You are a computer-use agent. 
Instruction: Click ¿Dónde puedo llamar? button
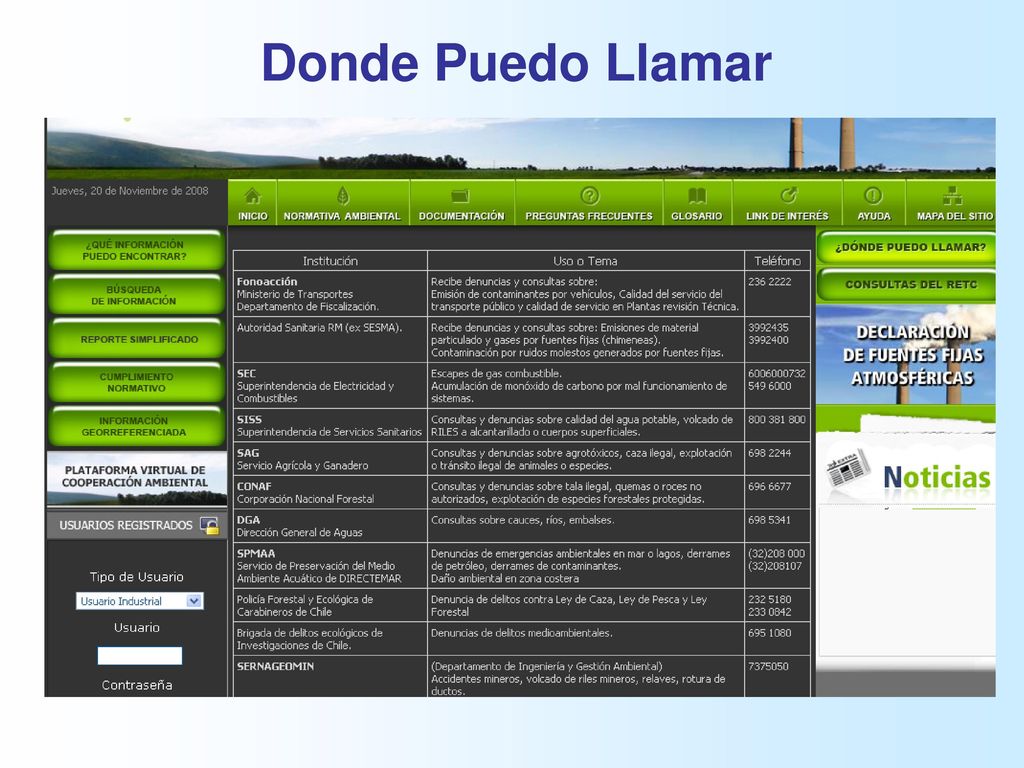906,248
